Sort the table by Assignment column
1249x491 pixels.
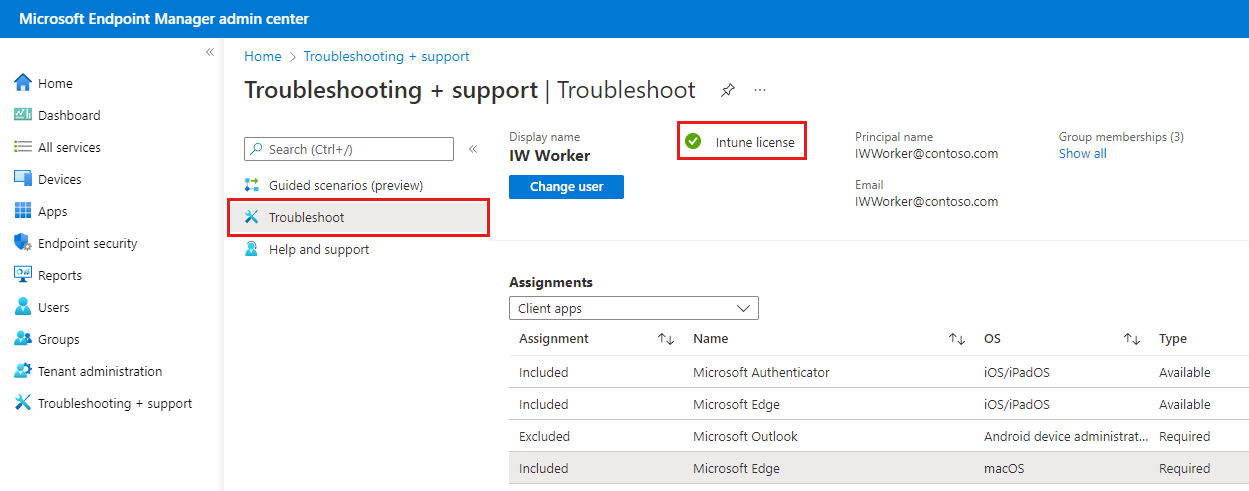pos(665,339)
